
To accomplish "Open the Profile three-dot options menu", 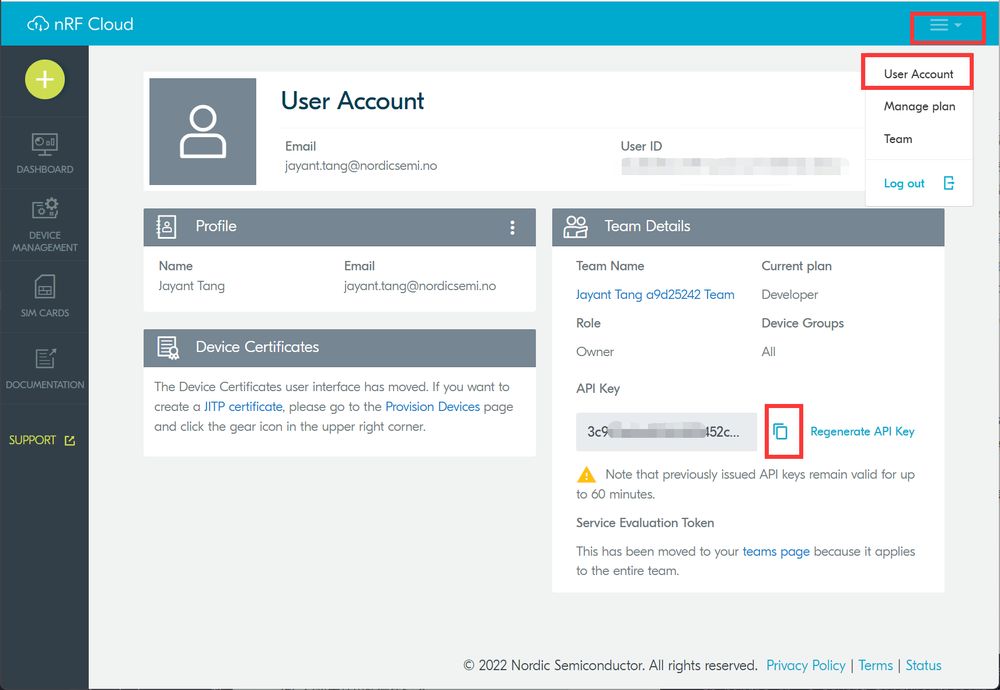I will [512, 228].
